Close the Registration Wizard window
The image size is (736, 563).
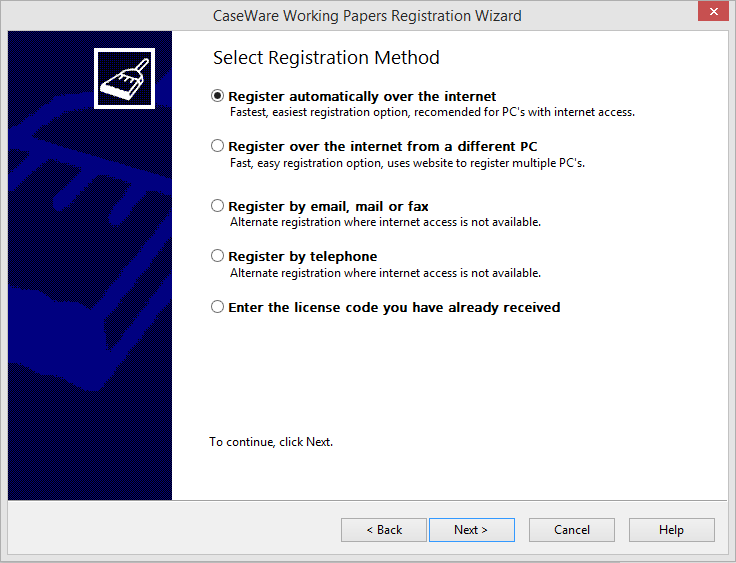pos(713,11)
